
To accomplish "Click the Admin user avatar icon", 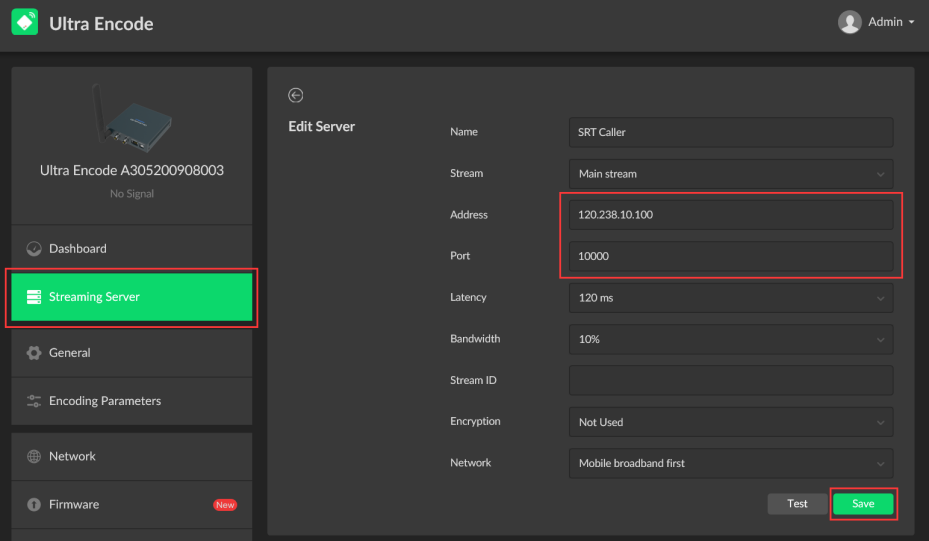I will pyautogui.click(x=850, y=22).
